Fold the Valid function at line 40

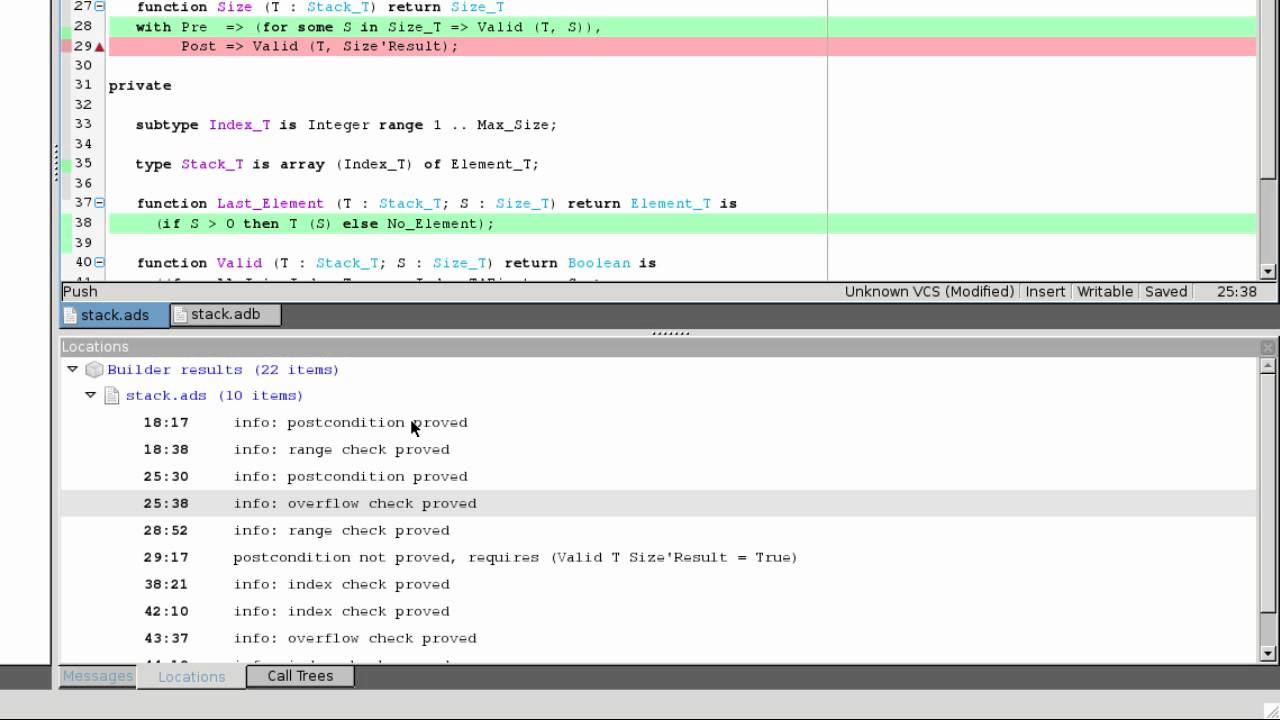point(99,263)
